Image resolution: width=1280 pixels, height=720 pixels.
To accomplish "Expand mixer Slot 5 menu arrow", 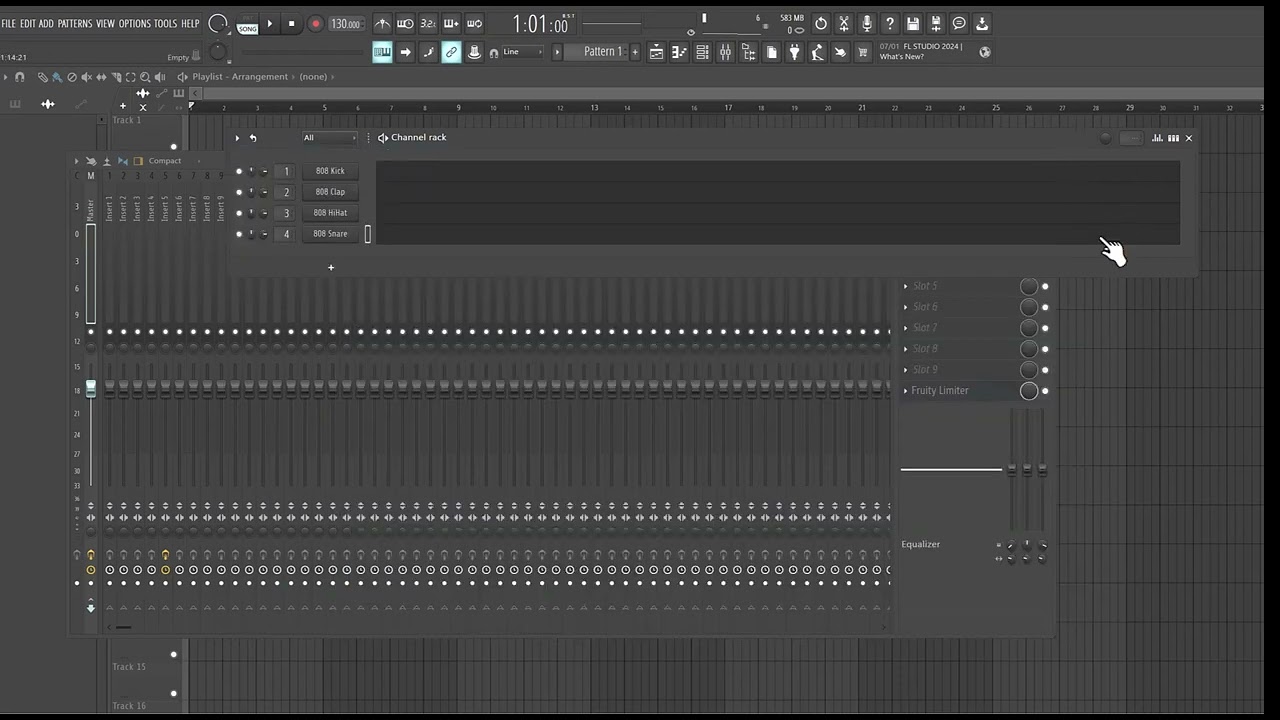I will click(x=906, y=286).
